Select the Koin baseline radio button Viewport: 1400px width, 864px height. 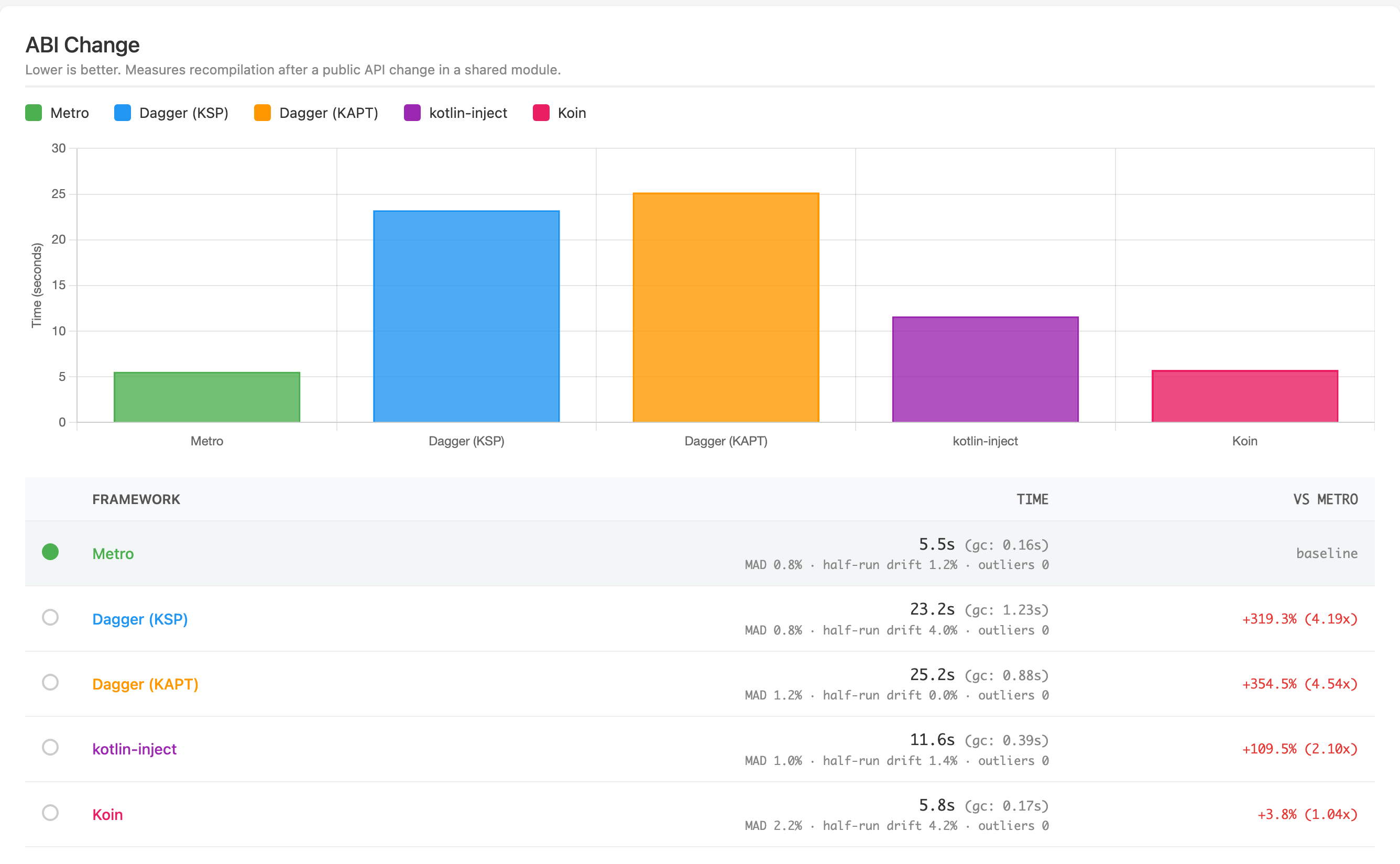click(x=50, y=813)
